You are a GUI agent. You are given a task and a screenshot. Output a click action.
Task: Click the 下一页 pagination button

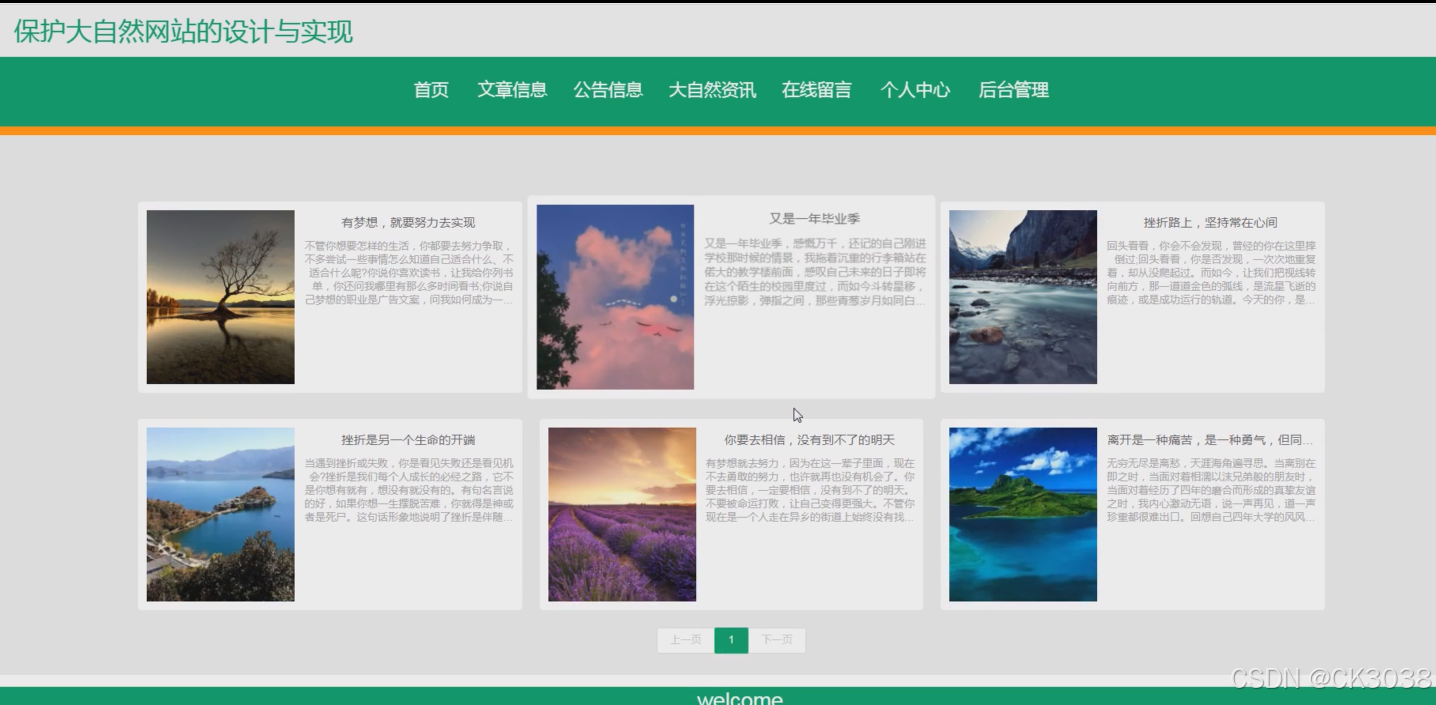(x=778, y=640)
